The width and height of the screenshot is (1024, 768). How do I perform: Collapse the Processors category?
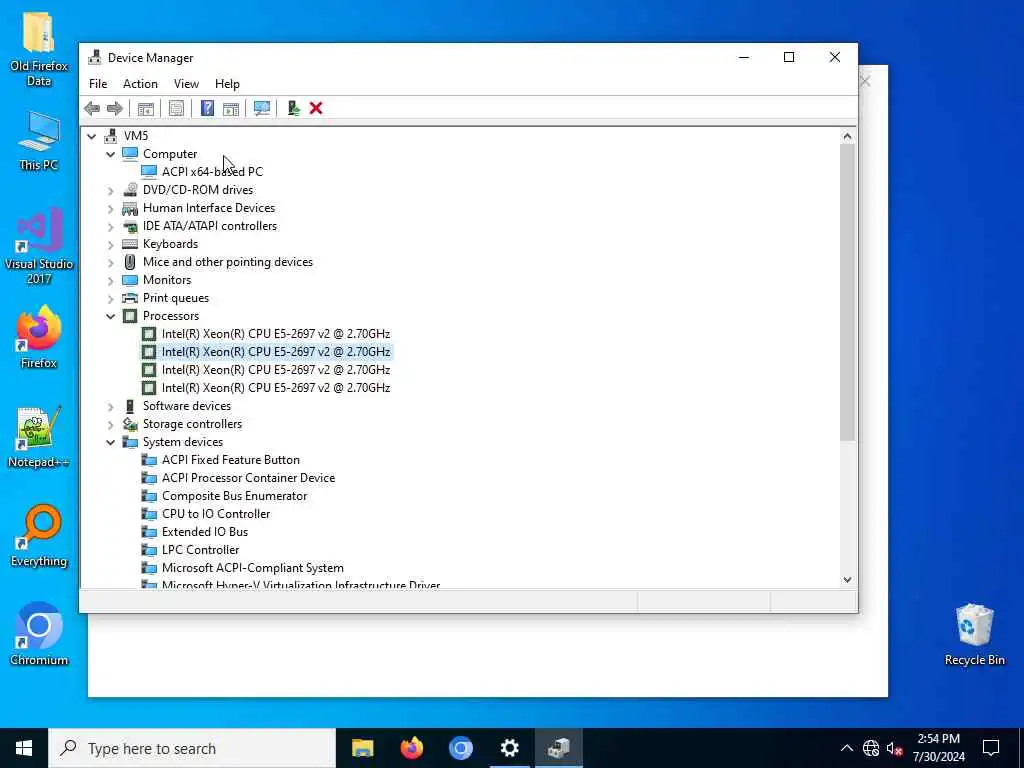110,316
